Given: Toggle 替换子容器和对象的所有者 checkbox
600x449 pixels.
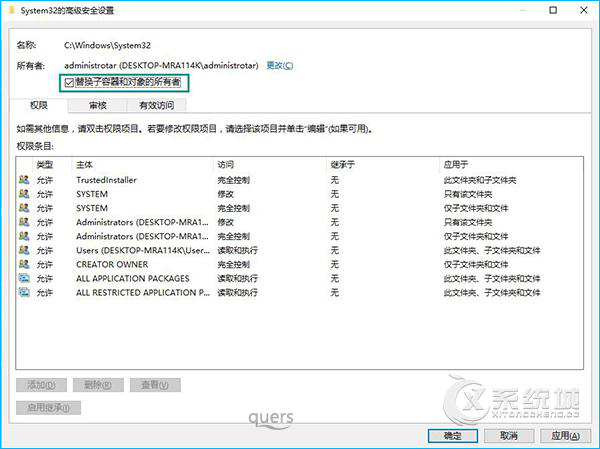Looking at the screenshot, I should [x=69, y=82].
